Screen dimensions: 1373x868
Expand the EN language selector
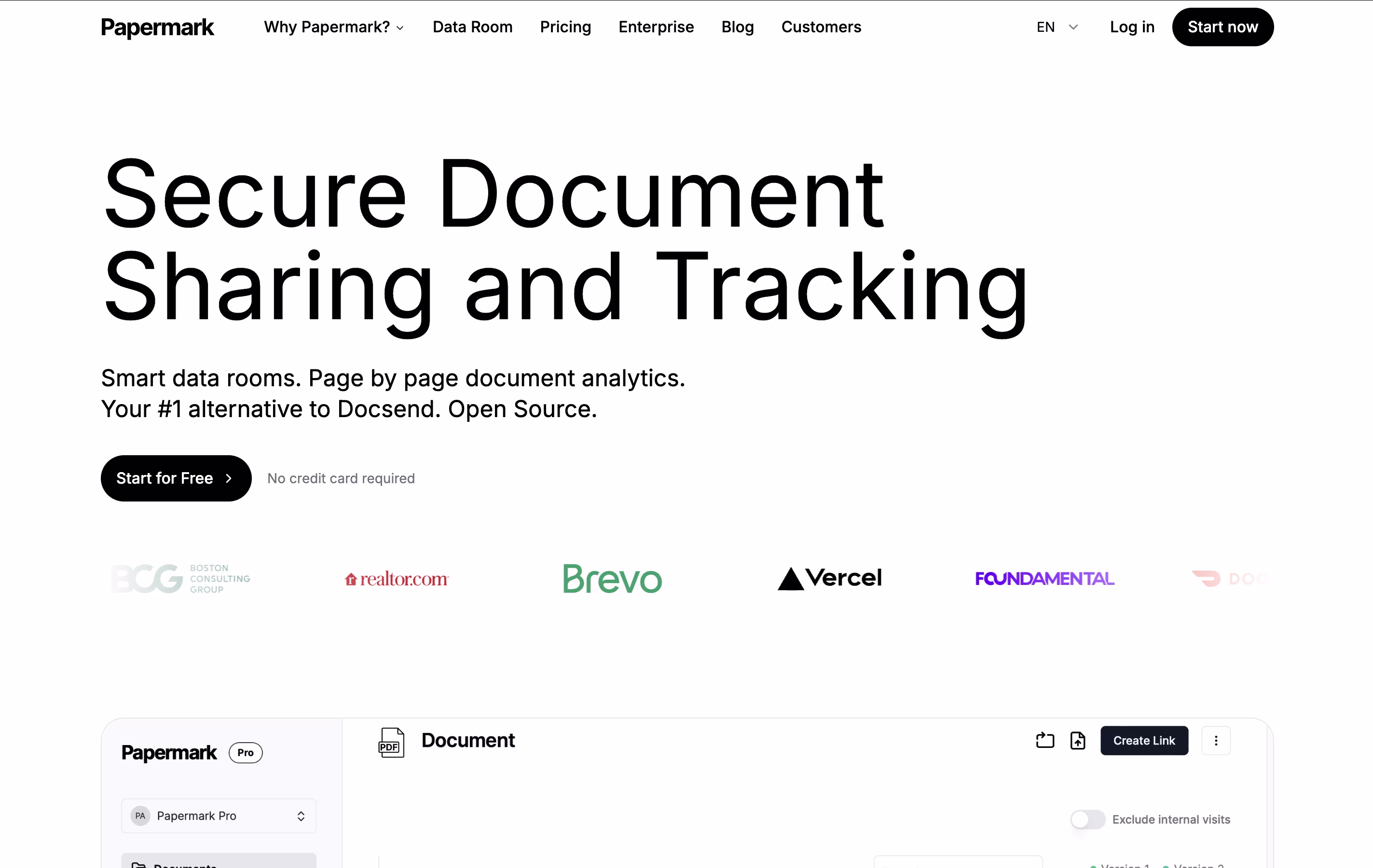[x=1057, y=27]
